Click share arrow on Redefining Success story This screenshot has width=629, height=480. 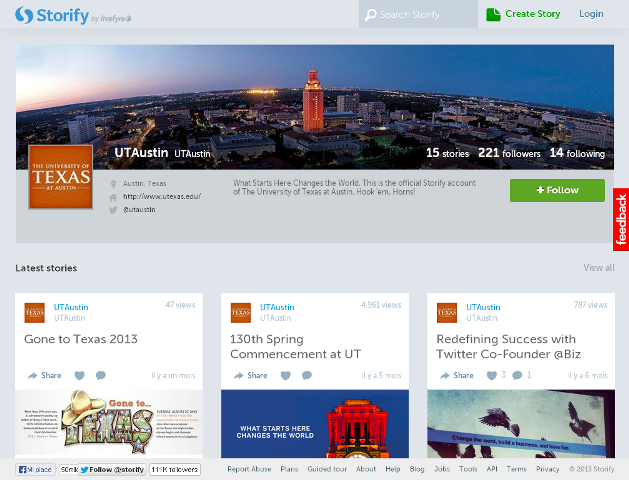(445, 375)
